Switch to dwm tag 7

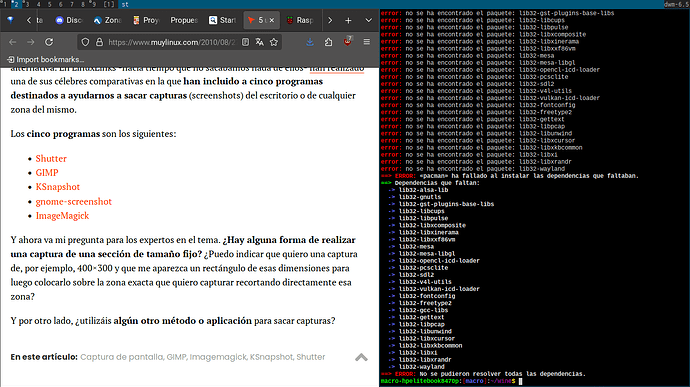pos(71,4)
